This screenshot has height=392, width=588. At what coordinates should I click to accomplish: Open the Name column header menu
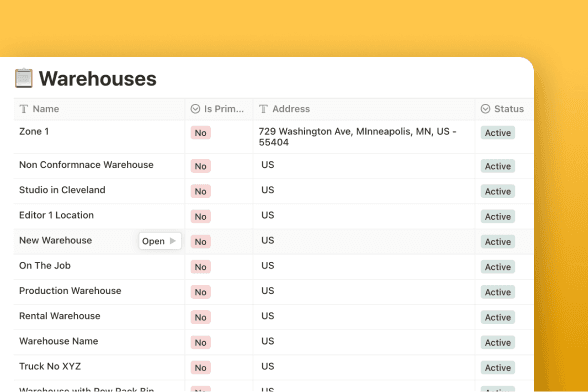coord(99,109)
